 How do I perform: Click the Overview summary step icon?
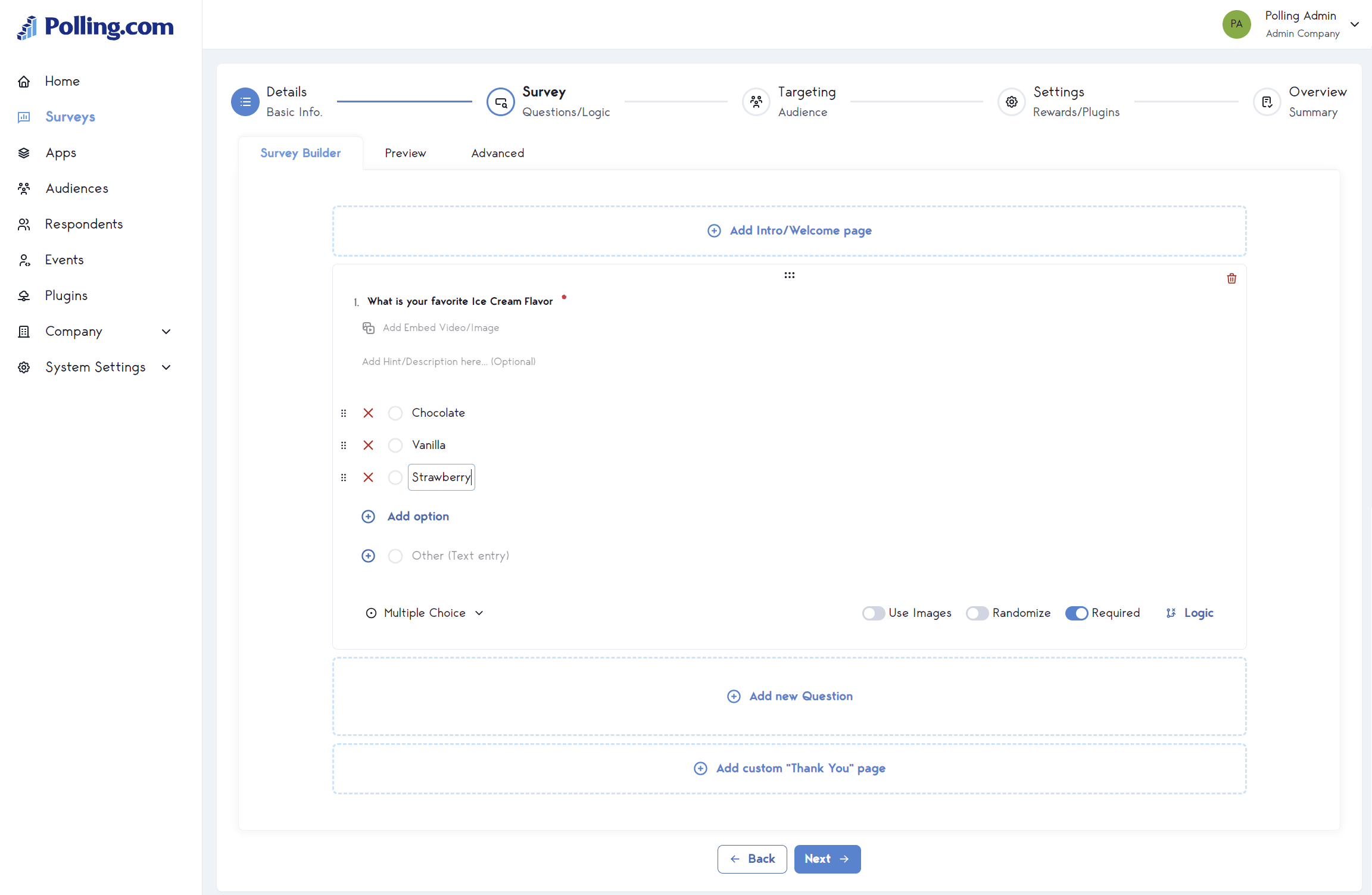point(1266,100)
